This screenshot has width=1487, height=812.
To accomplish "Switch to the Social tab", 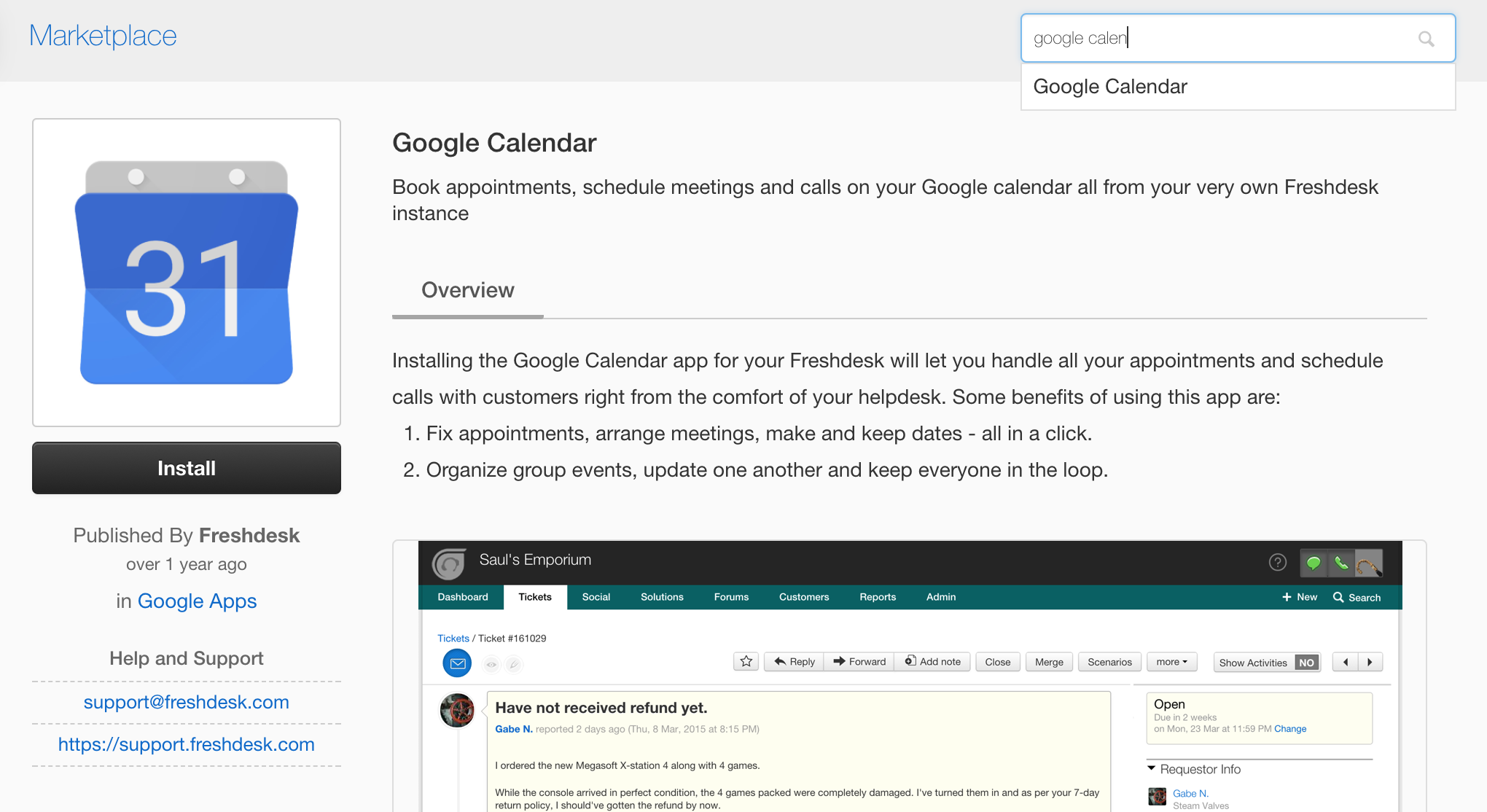I will [596, 597].
